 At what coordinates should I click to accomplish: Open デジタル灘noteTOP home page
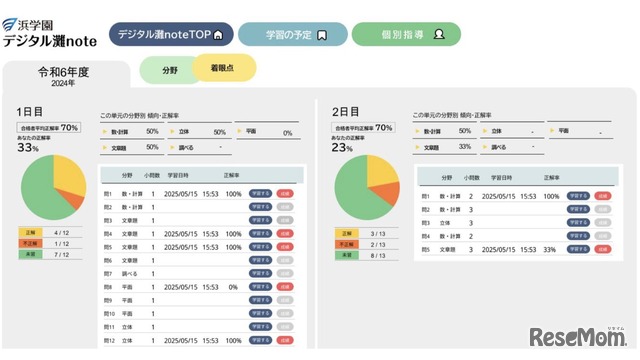(x=171, y=34)
